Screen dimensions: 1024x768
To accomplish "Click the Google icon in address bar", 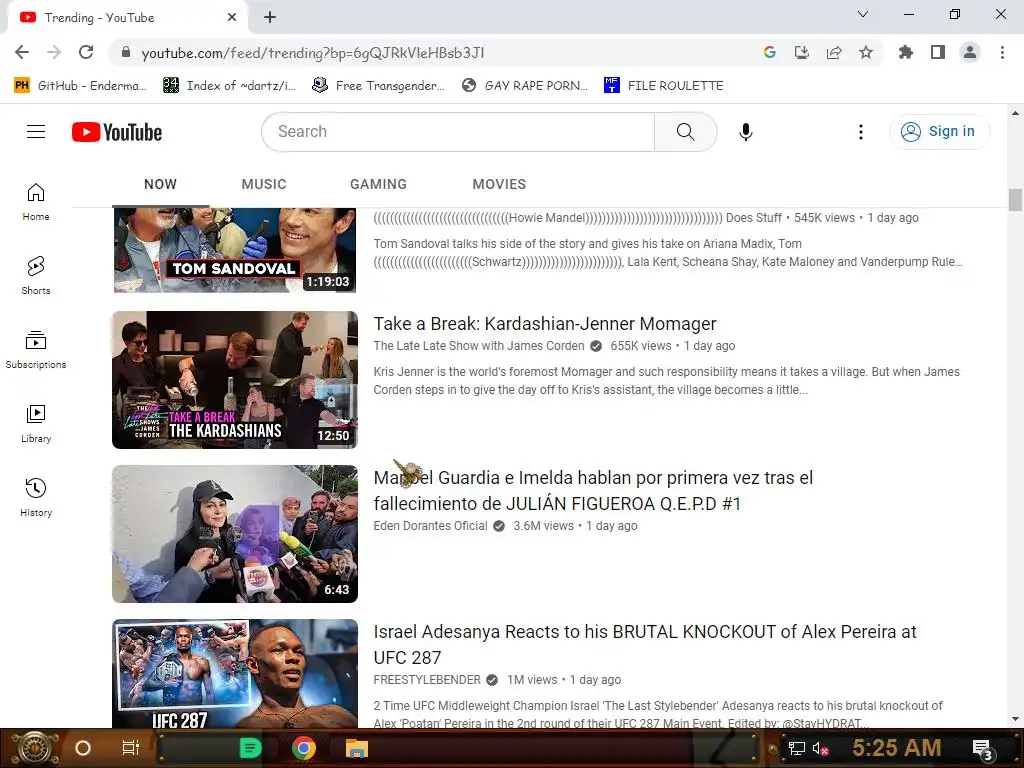I will coord(770,52).
